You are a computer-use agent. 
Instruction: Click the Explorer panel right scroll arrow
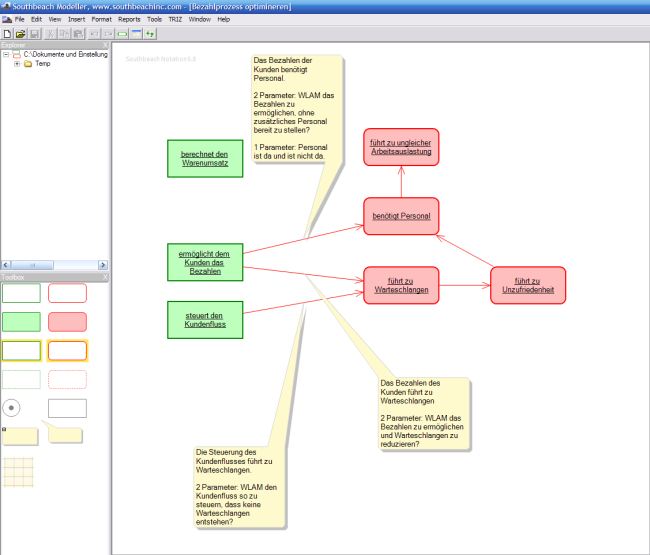point(103,264)
